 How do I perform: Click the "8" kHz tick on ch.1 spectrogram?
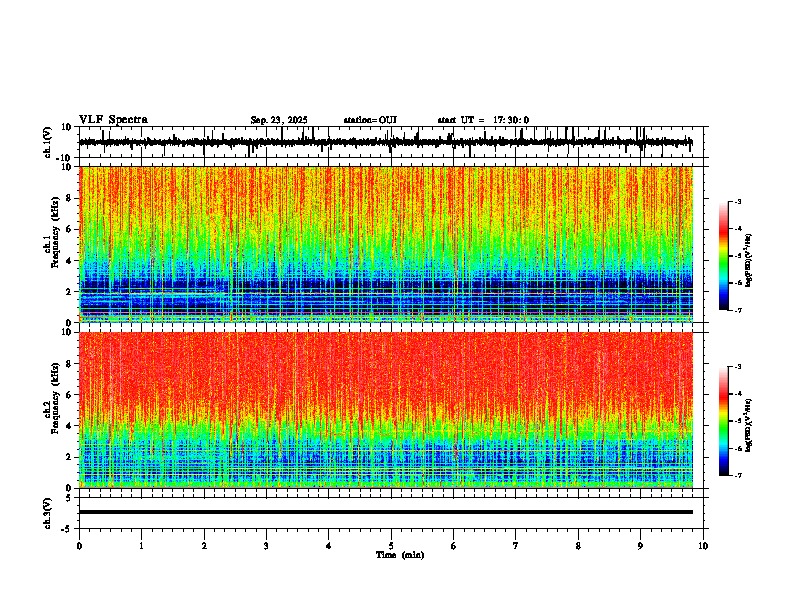pos(70,198)
